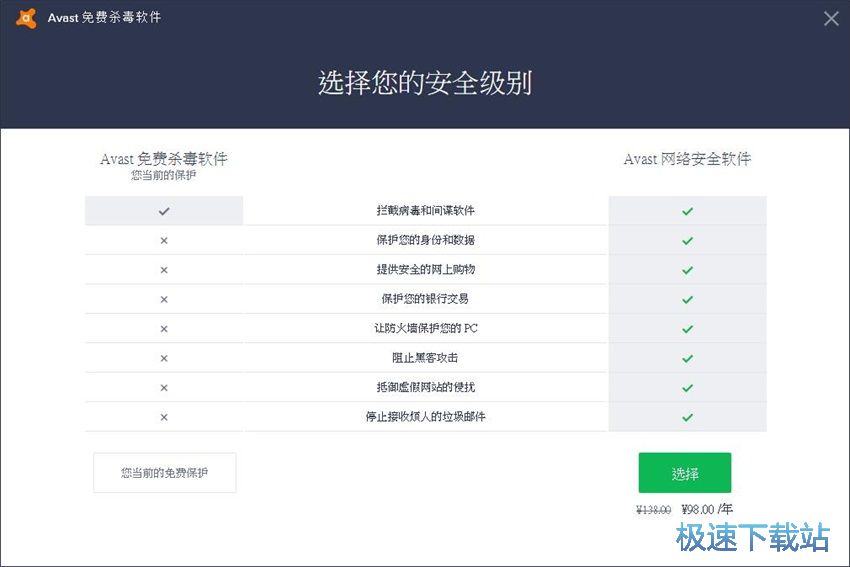
Task: Click the feature text 停止接收烦人的垃圾邮件
Action: pos(426,416)
